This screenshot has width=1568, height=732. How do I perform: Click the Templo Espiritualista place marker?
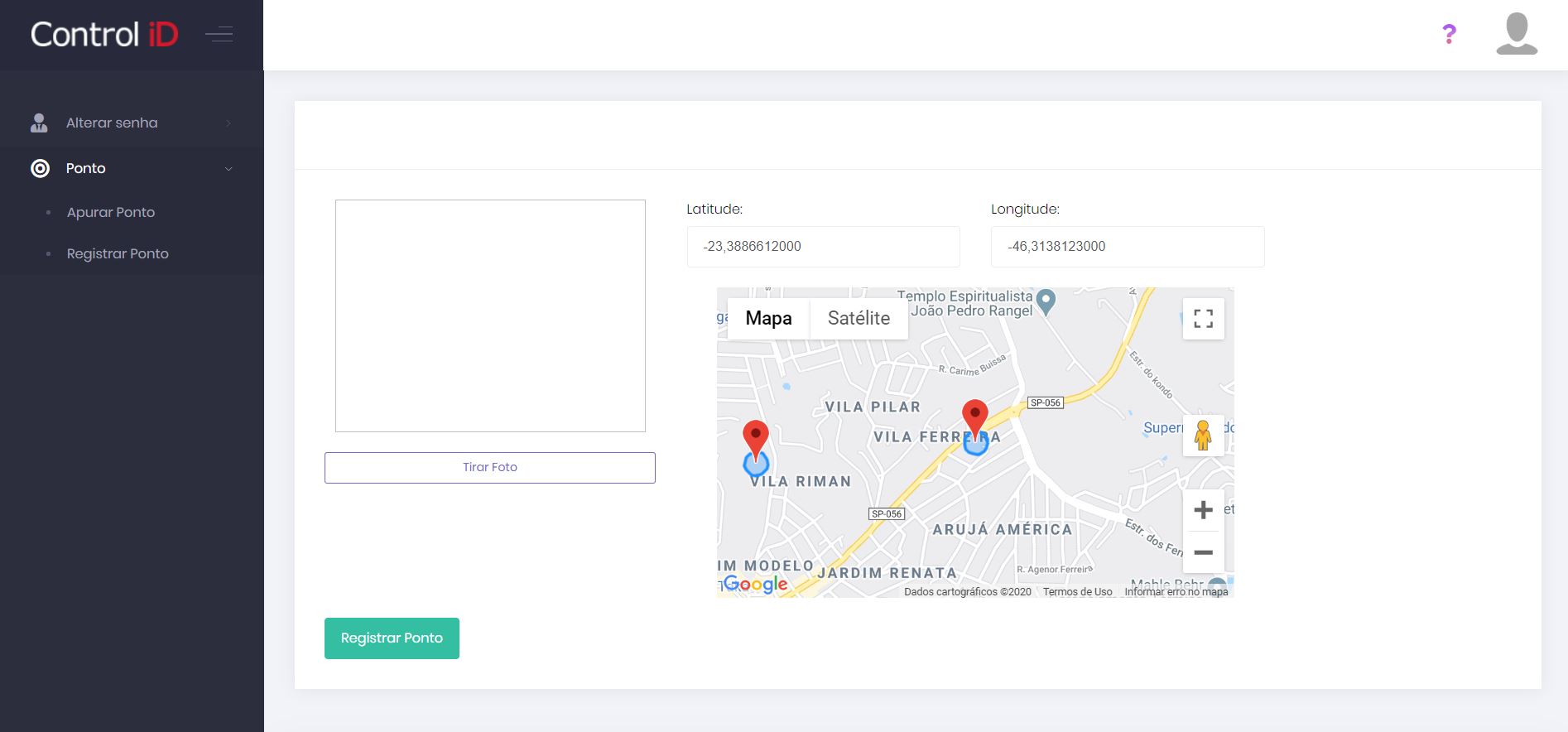tap(1046, 301)
